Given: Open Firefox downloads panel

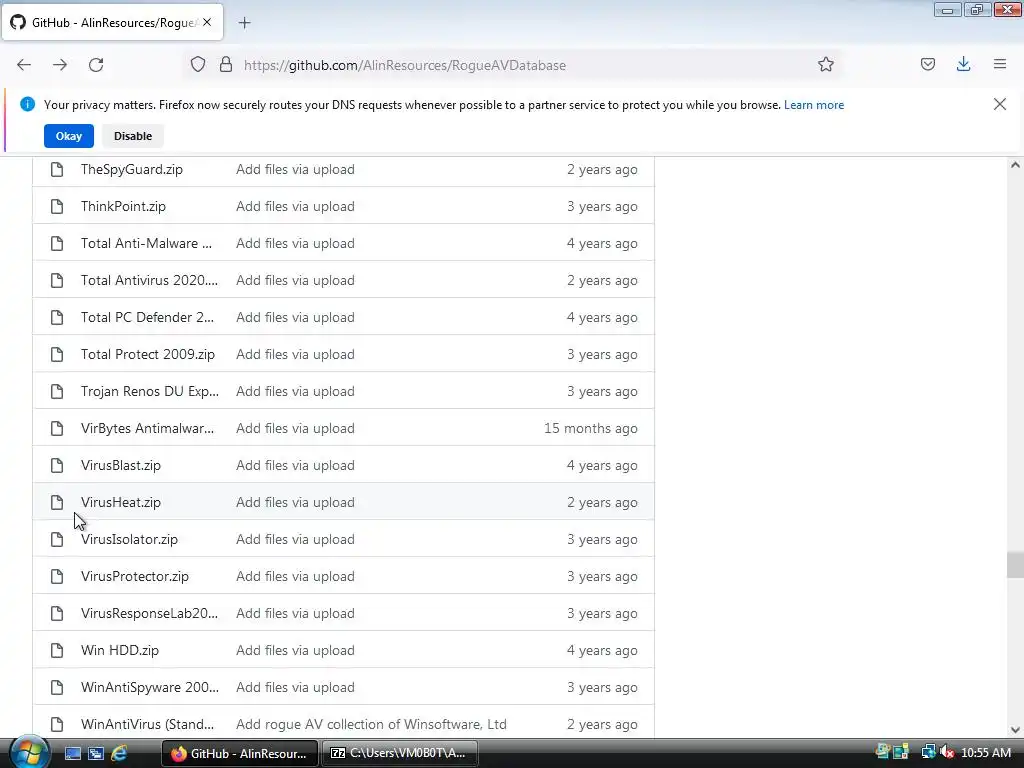Looking at the screenshot, I should (963, 64).
